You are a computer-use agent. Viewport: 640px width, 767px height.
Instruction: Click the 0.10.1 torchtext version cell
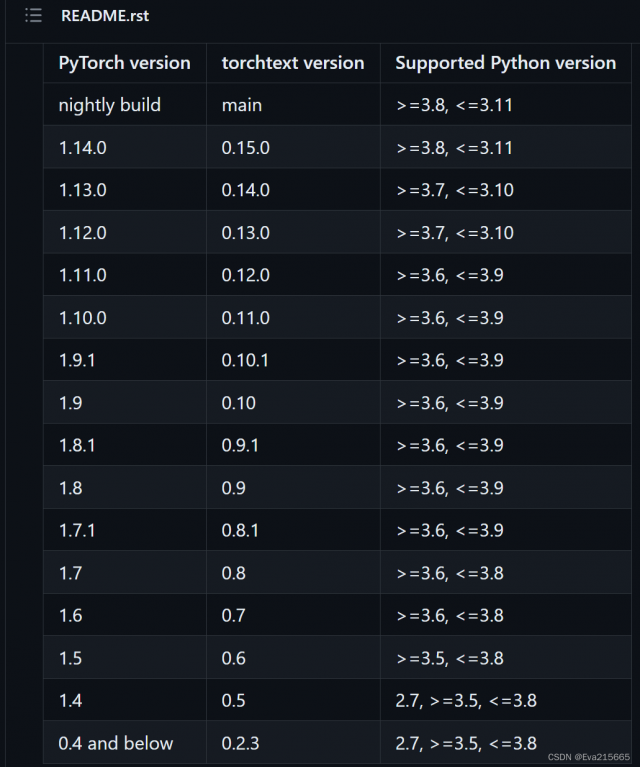[245, 360]
